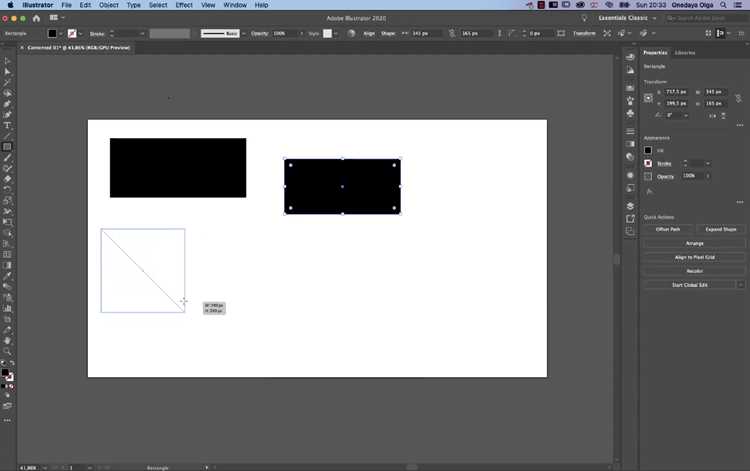Screen dimensions: 750x471
Task: Close the open document tab
Action: 22,48
